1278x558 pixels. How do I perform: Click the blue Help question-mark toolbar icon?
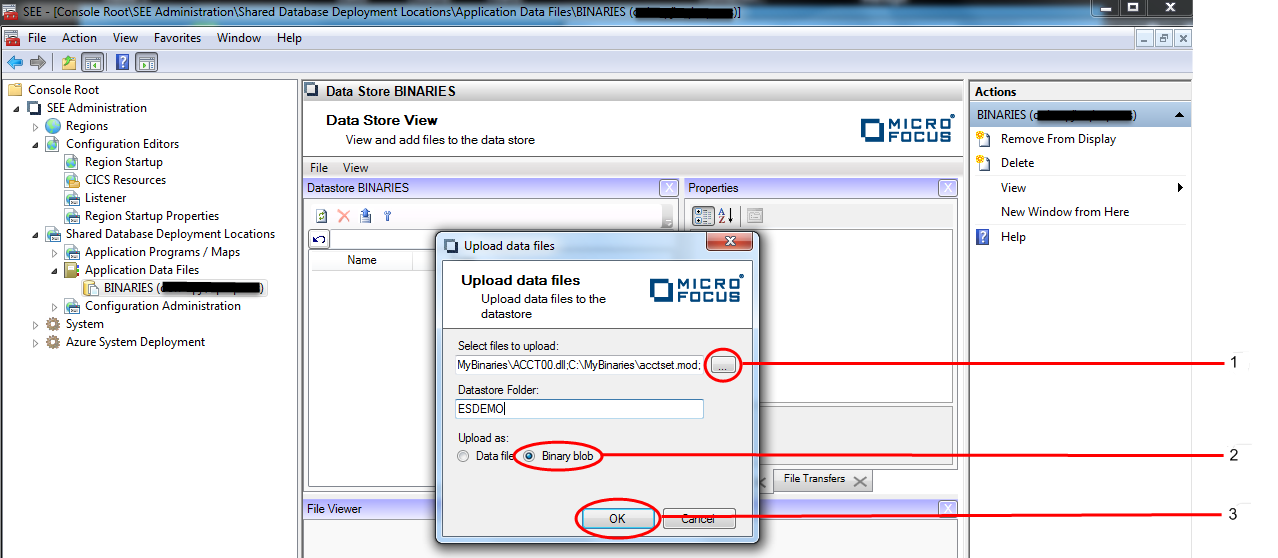coord(122,62)
